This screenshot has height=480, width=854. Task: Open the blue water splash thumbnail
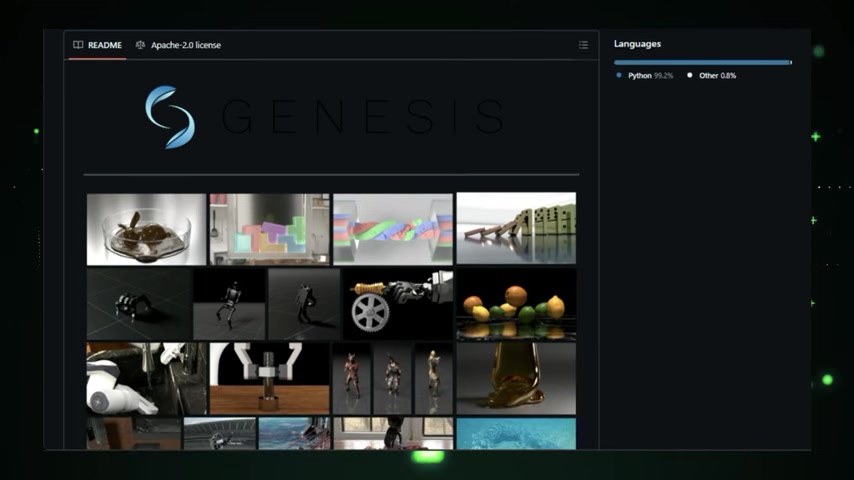coord(516,434)
